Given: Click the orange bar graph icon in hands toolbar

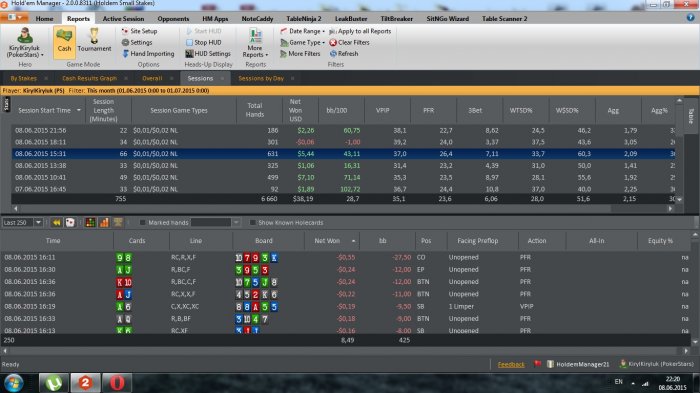Looking at the screenshot, I should coord(104,222).
